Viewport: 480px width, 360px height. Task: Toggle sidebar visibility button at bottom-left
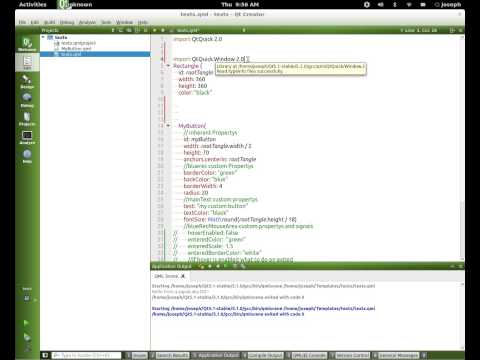(45, 355)
